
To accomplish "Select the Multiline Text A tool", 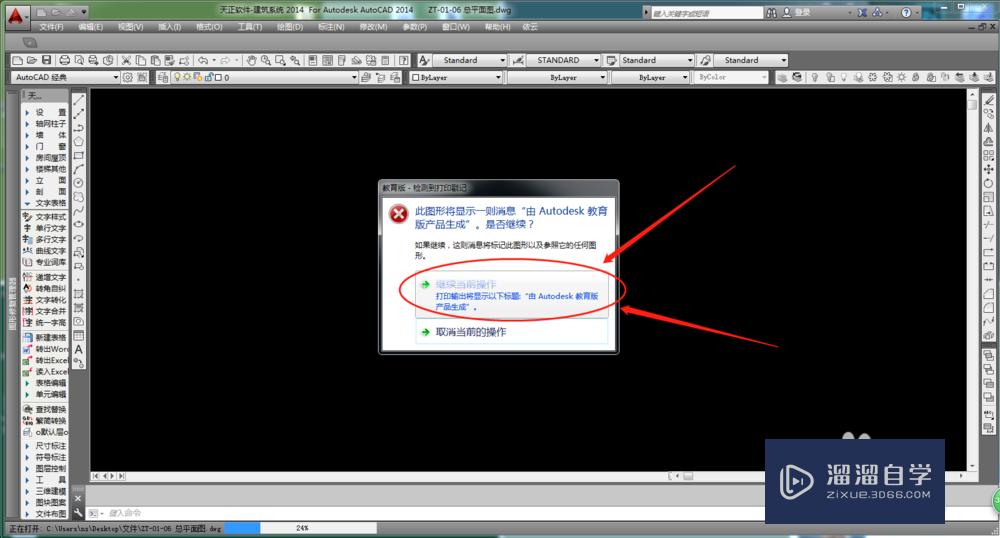I will pos(78,349).
